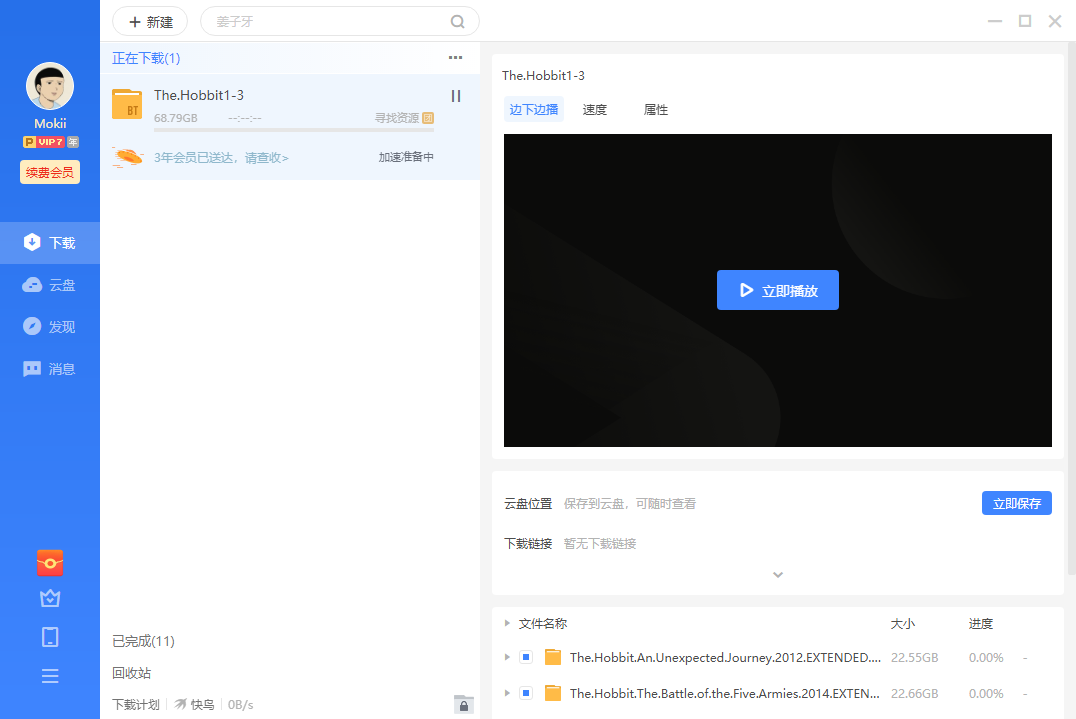Expand the download details chevron
The image size is (1076, 719).
tap(778, 575)
